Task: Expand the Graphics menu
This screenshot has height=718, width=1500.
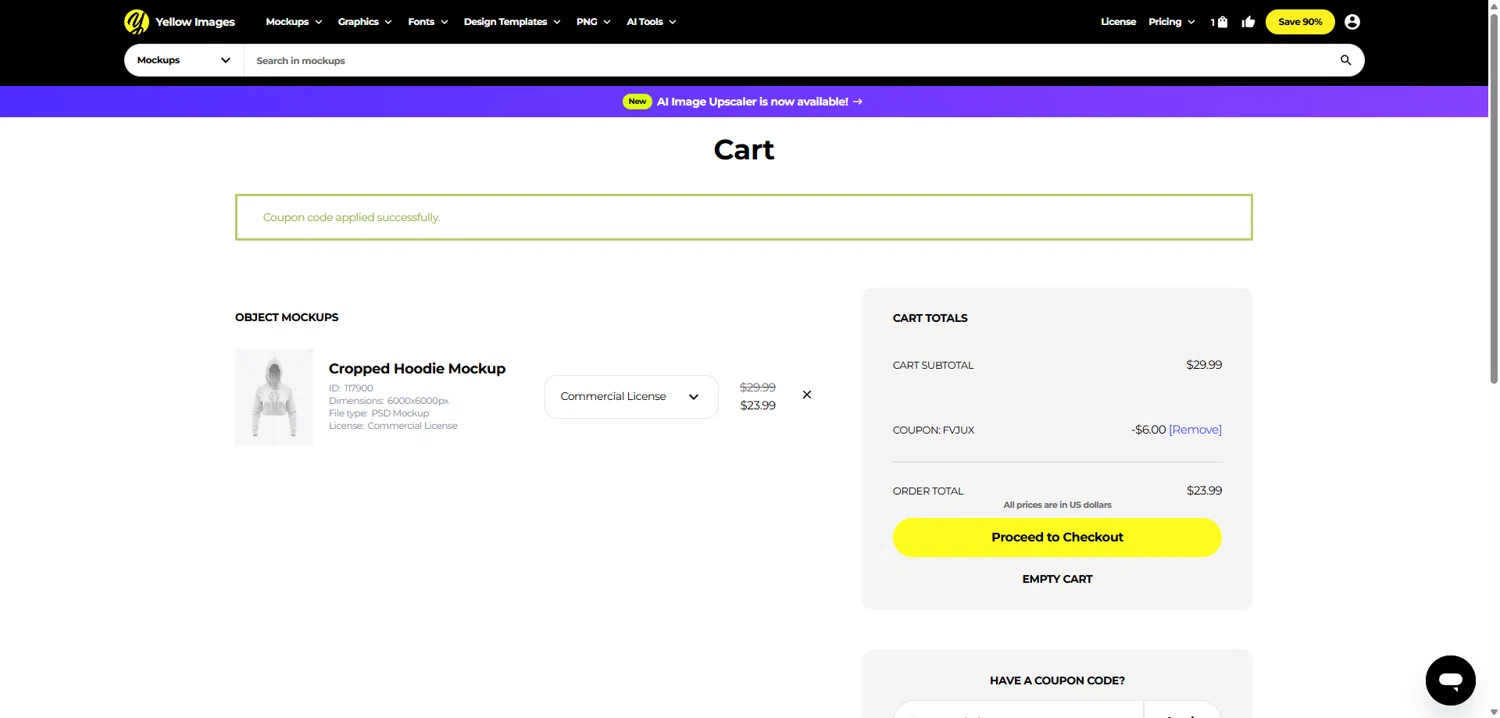Action: coord(365,21)
